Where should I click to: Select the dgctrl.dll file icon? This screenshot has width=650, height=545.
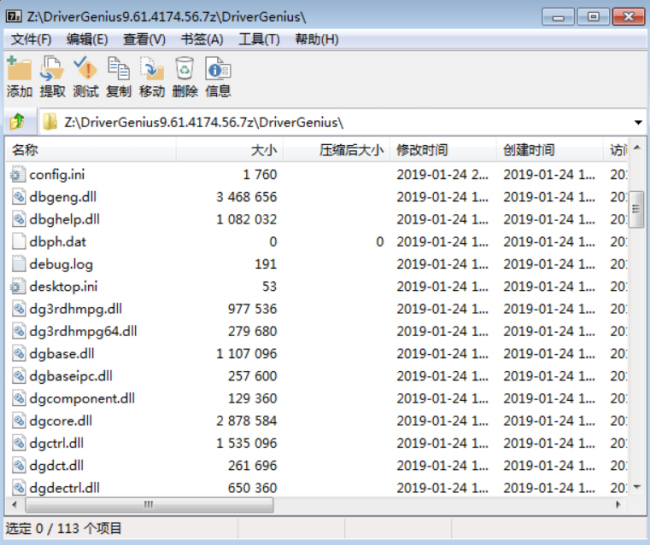[18, 443]
